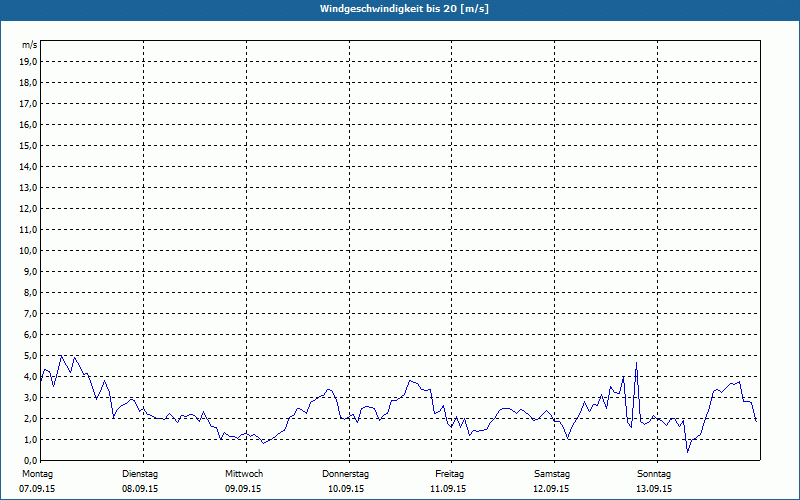Click the Mittwoch day label
The width and height of the screenshot is (800, 500).
coord(244,474)
